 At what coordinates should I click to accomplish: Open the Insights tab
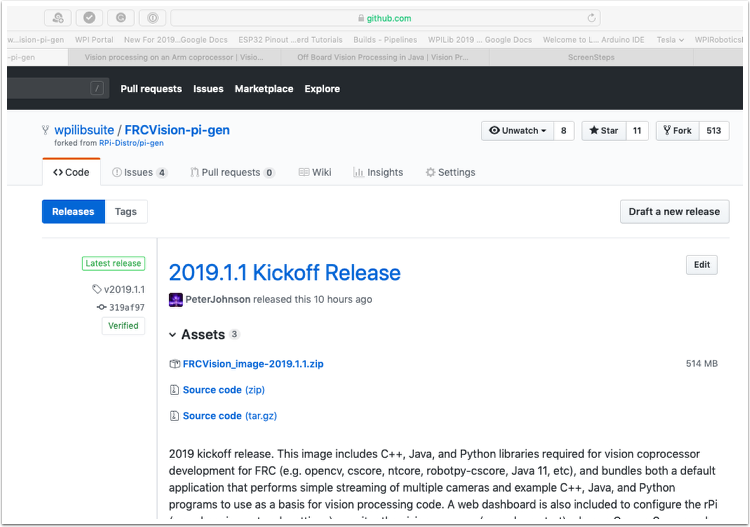click(x=378, y=172)
